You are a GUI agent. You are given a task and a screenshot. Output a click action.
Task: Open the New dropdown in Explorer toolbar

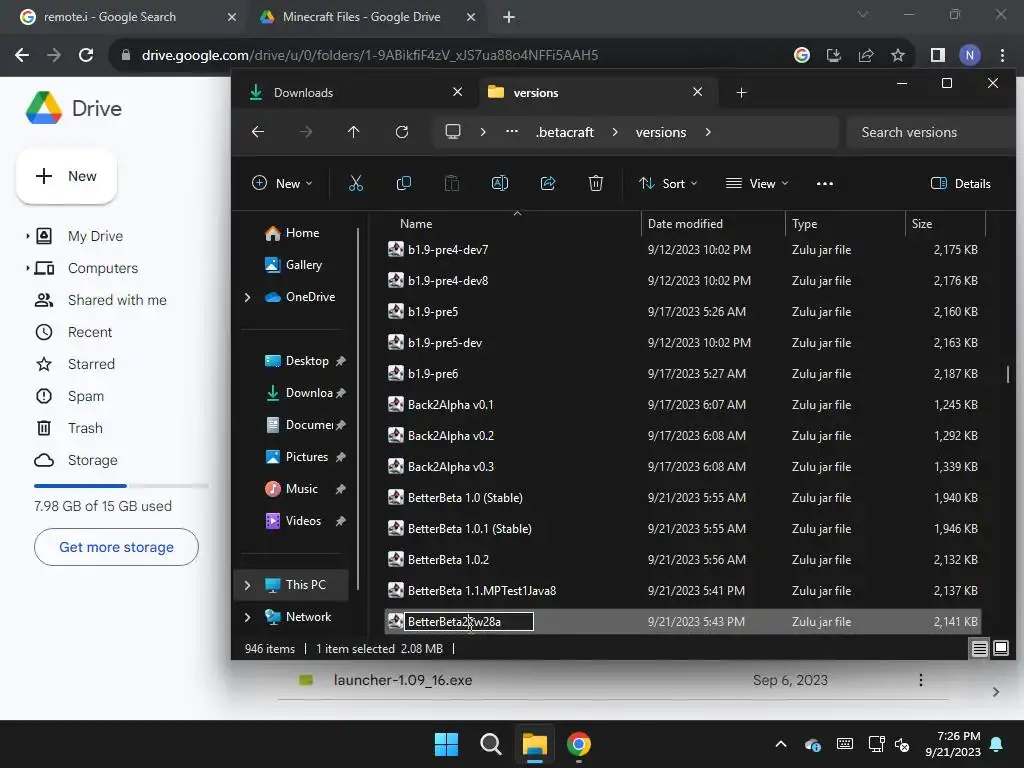click(282, 184)
